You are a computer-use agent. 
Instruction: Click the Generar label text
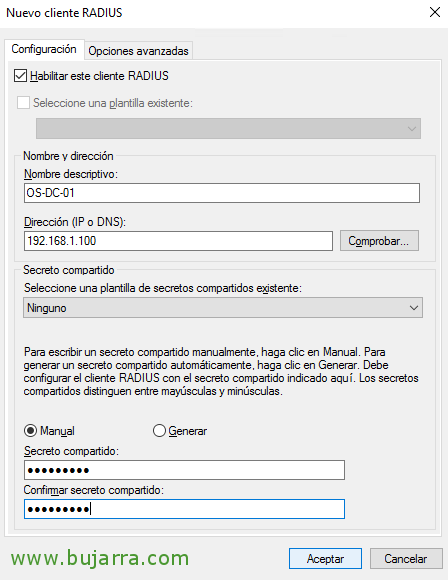(x=188, y=431)
